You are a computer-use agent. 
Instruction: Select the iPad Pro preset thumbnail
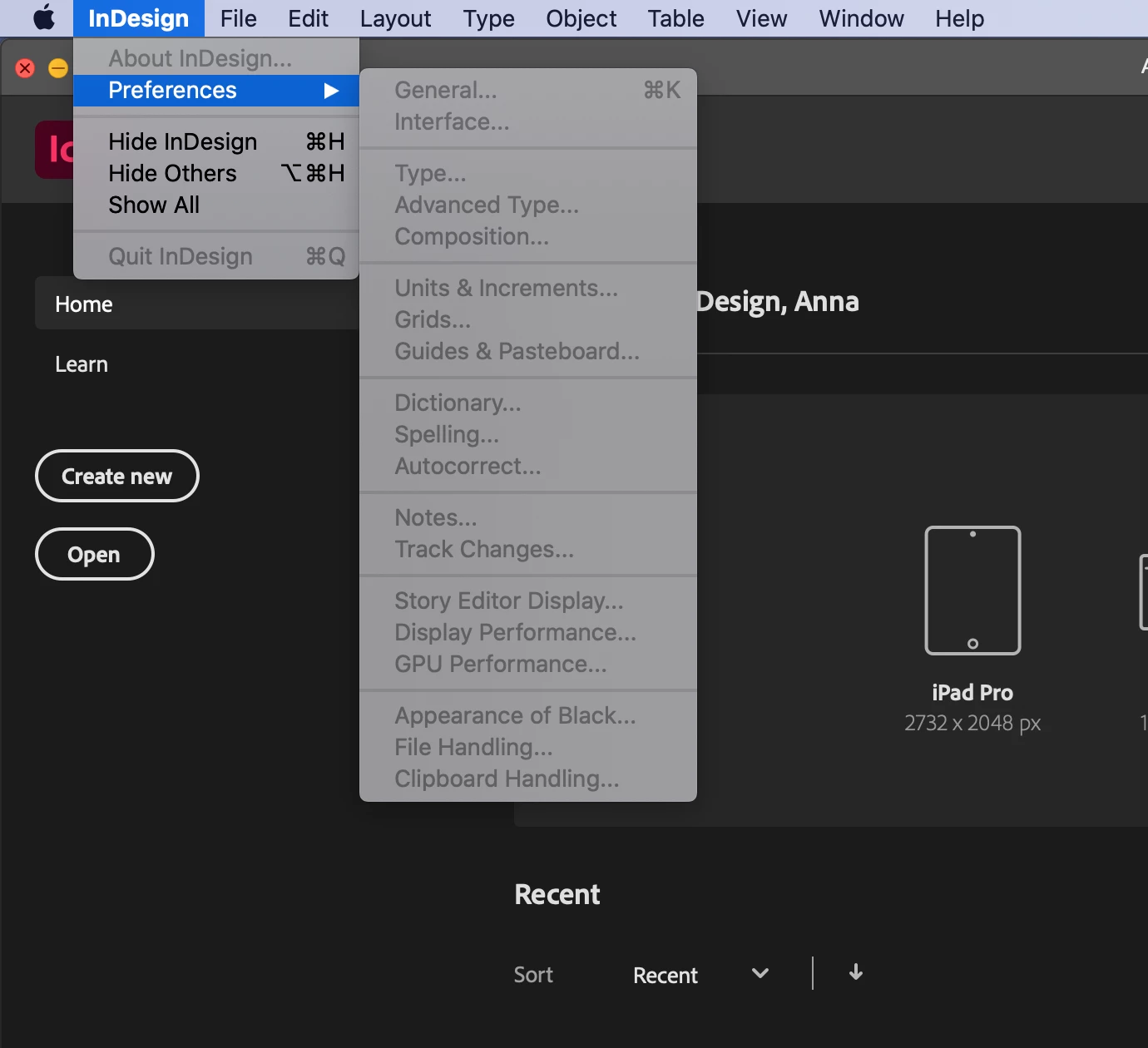972,591
